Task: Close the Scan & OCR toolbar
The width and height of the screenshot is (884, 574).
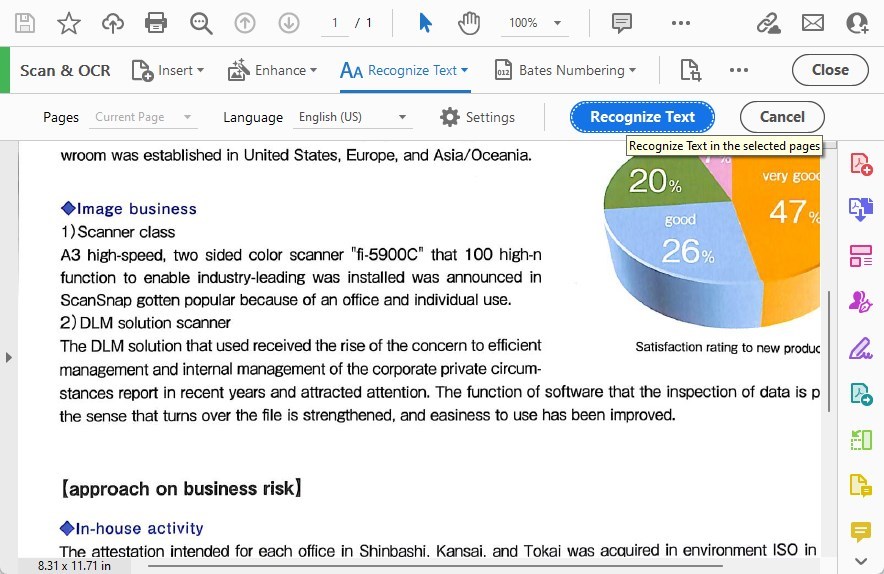Action: pyautogui.click(x=830, y=70)
